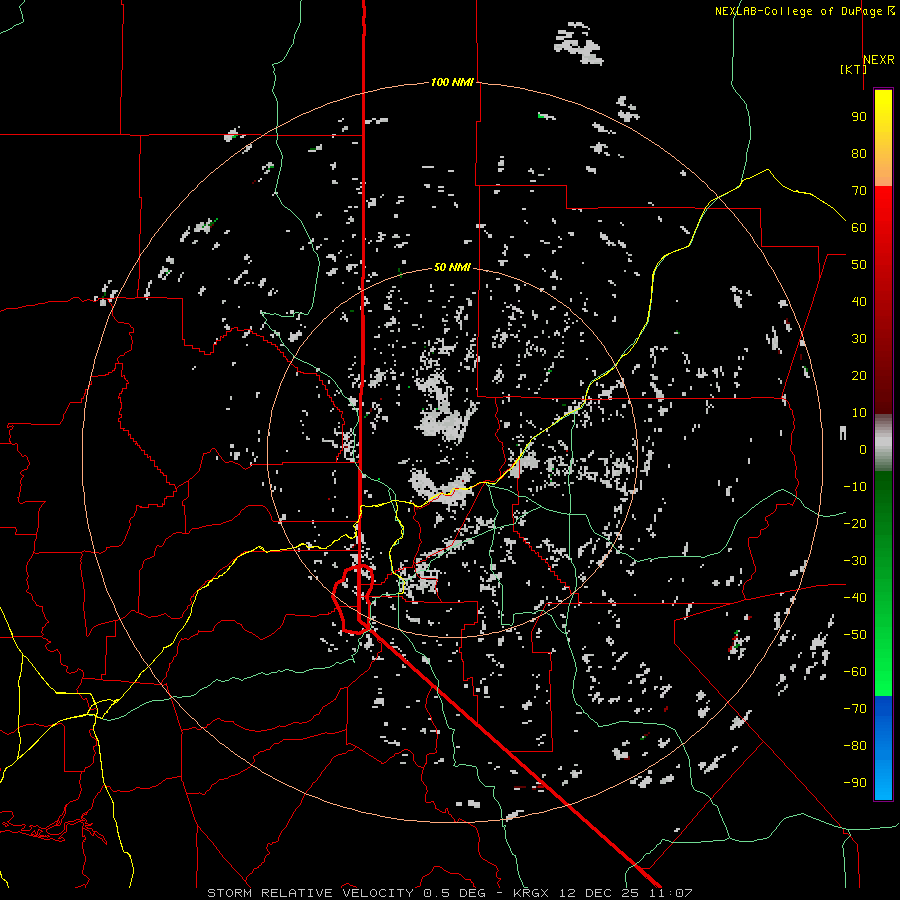The height and width of the screenshot is (900, 900).
Task: Click the -10 value on velocity scale
Action: point(855,487)
